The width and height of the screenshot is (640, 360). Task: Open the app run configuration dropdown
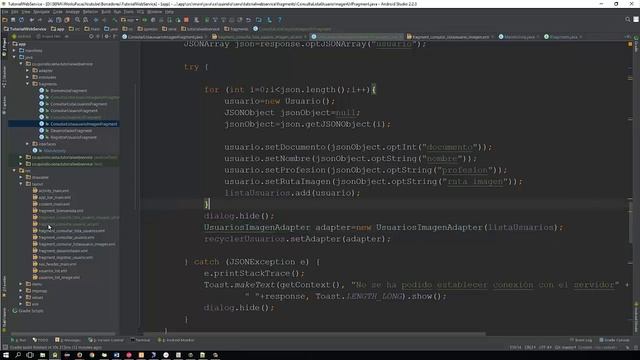pos(130,20)
